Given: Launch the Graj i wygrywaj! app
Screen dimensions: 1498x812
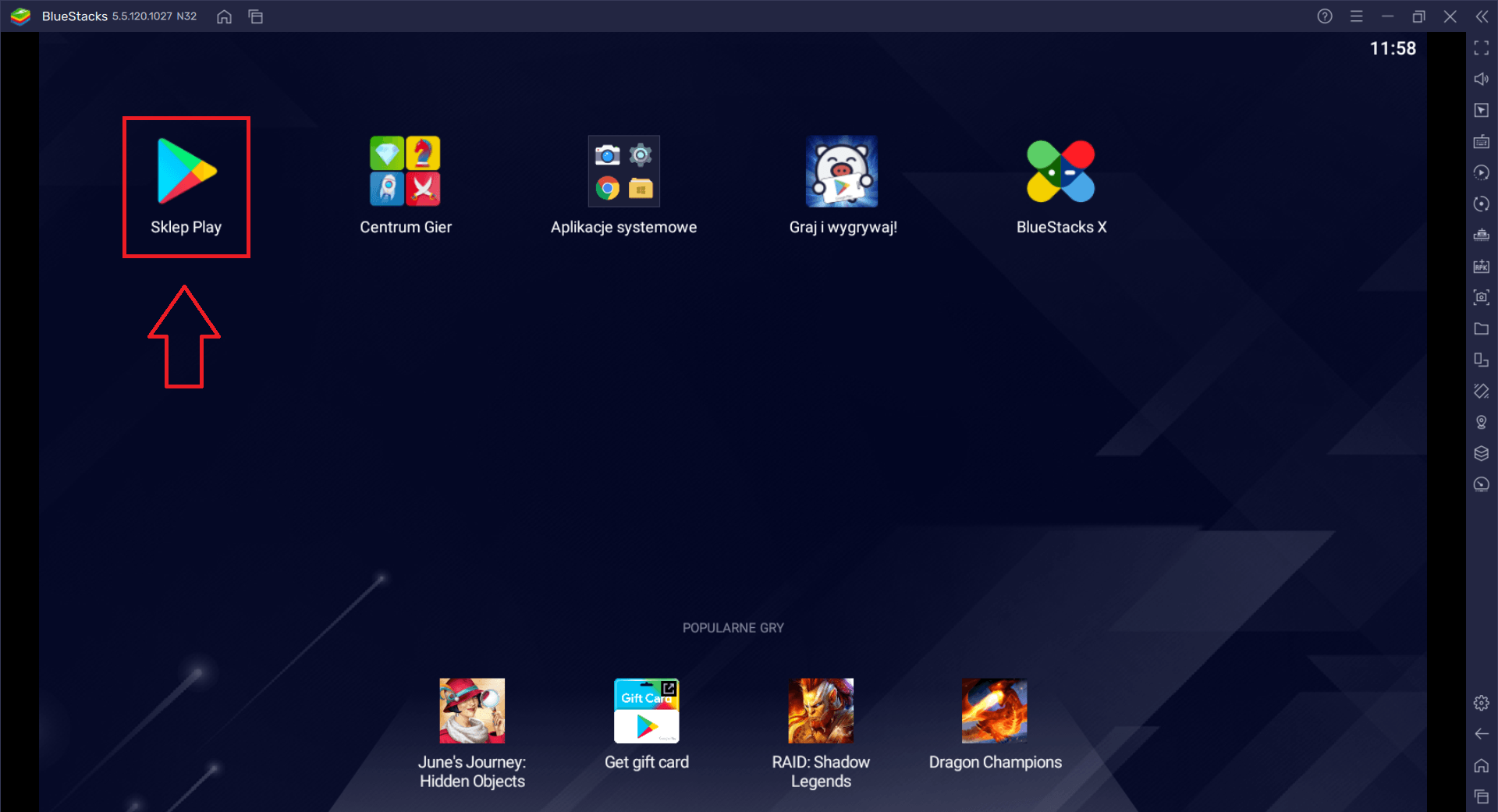Looking at the screenshot, I should (x=843, y=186).
